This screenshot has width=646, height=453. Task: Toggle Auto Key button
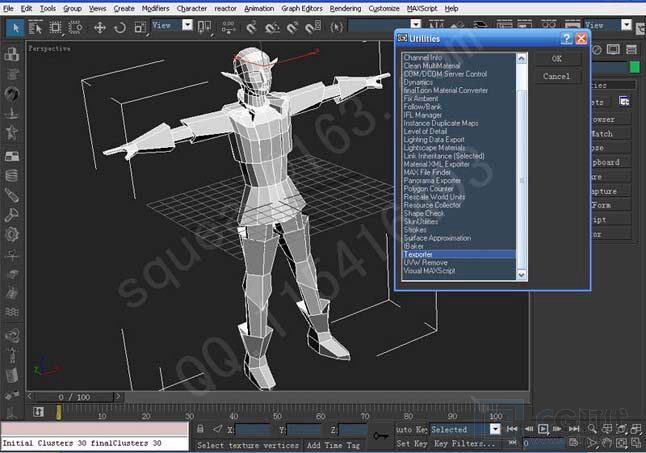coord(411,430)
